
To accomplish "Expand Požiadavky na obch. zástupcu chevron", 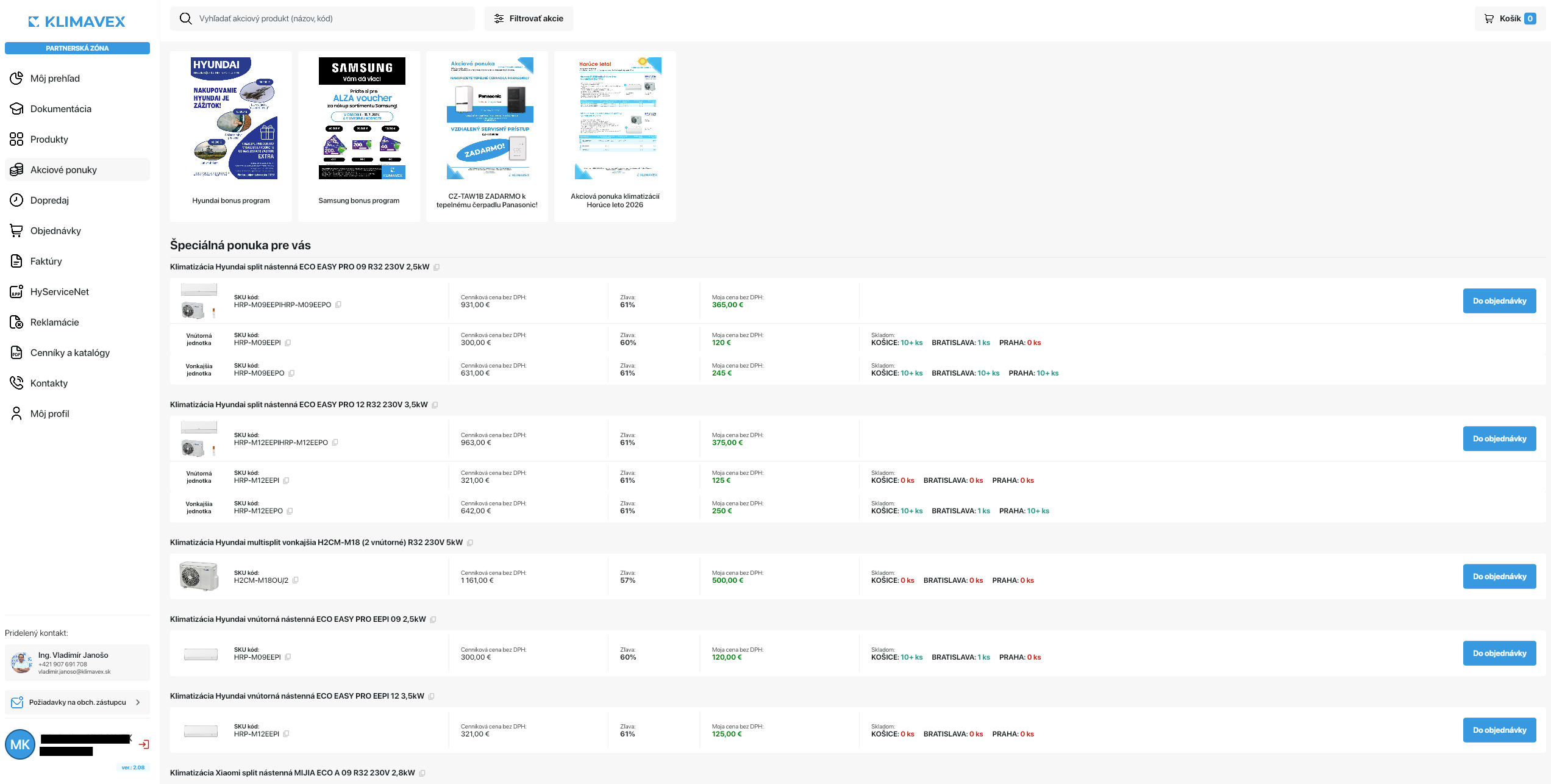I will coord(138,702).
